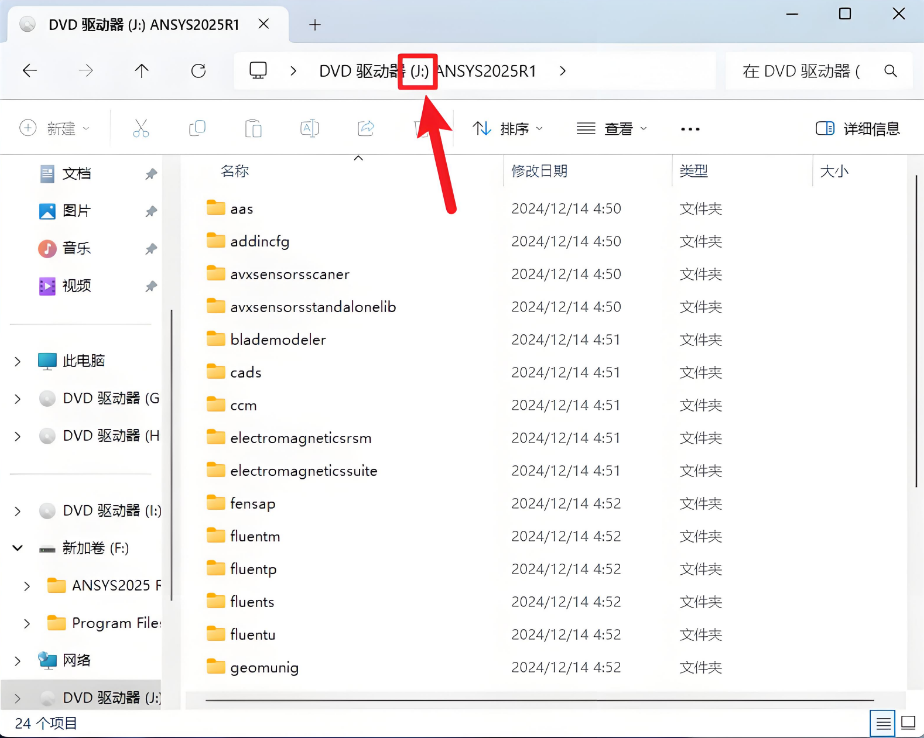Collapse the New Volume (F:) node
The height and width of the screenshot is (738, 924).
[x=18, y=548]
